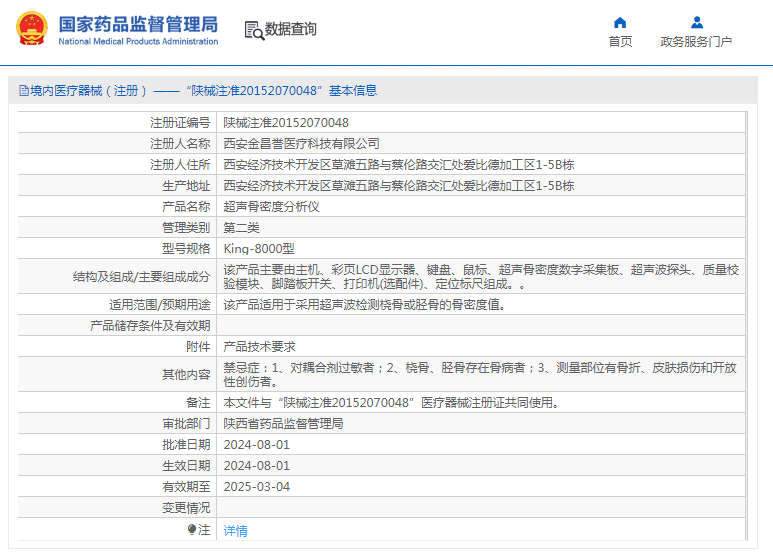Viewport: 773px width, 553px height.
Task: Click the 备注 remark value
Action: point(392,403)
